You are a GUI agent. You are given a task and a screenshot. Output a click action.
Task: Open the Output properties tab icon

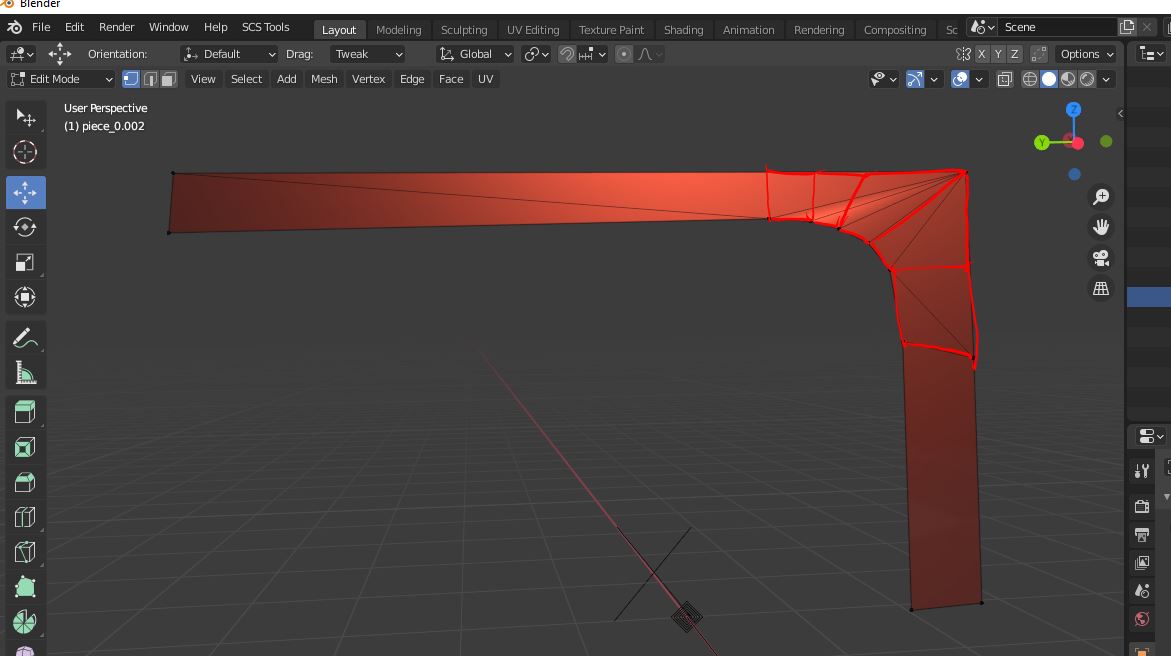(1142, 535)
